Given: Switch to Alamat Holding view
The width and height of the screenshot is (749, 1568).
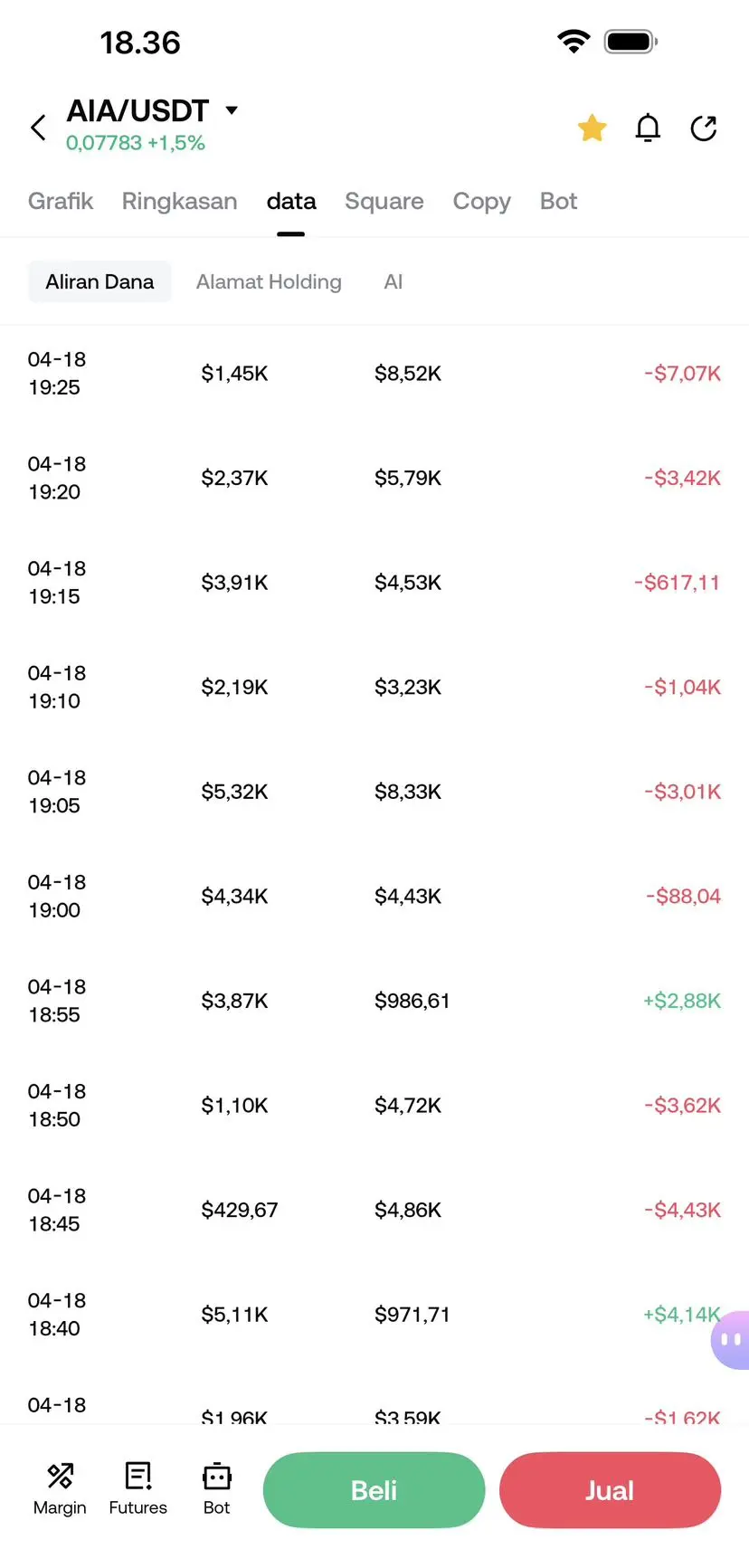Looking at the screenshot, I should pos(269,282).
